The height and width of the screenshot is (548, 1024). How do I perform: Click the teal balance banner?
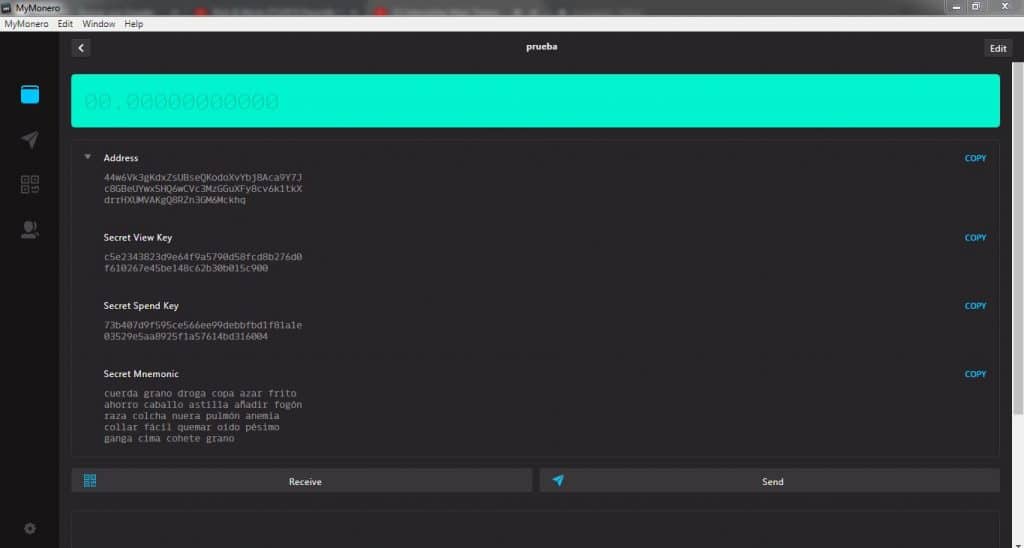pos(536,101)
